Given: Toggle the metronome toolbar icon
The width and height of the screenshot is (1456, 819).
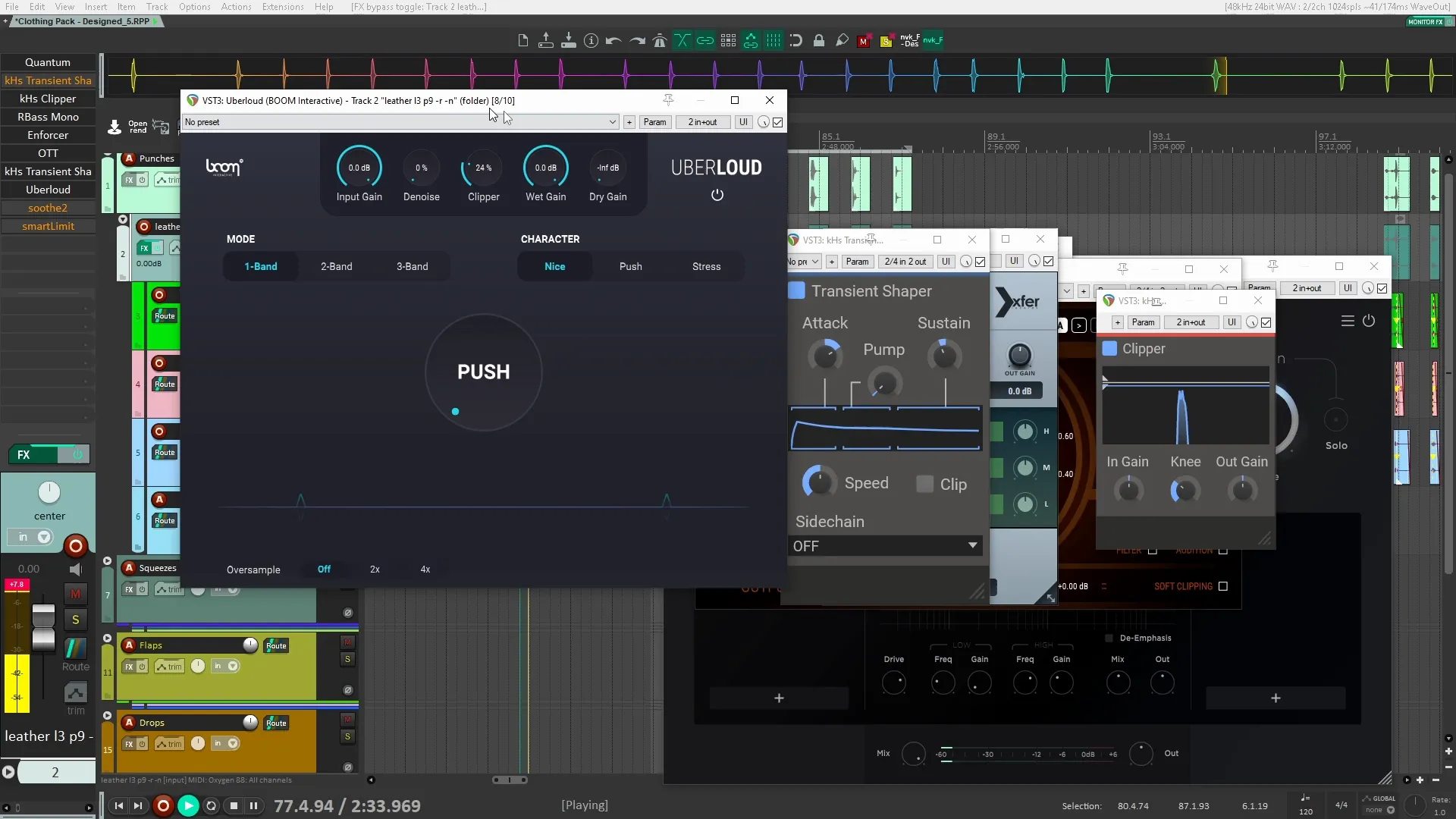Looking at the screenshot, I should (x=660, y=41).
